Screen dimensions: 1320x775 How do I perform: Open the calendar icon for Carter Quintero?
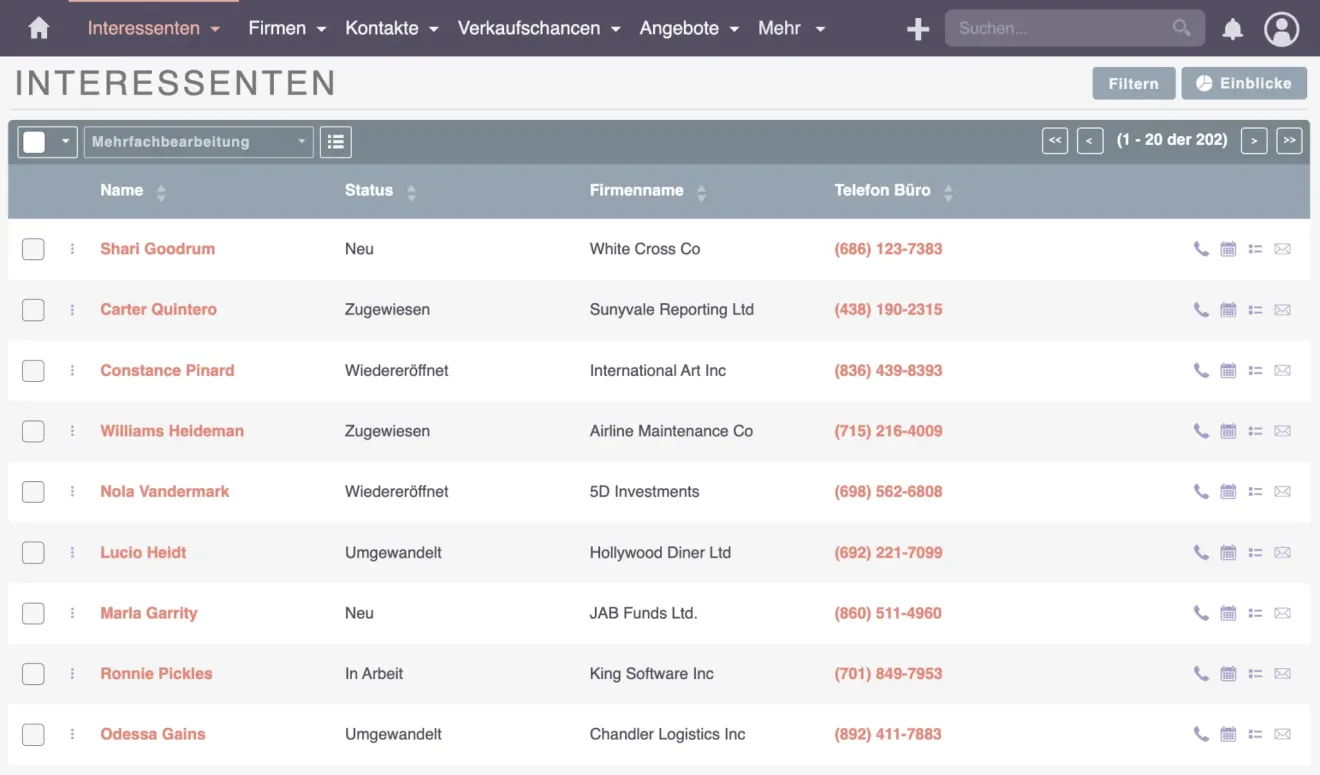(x=1228, y=310)
